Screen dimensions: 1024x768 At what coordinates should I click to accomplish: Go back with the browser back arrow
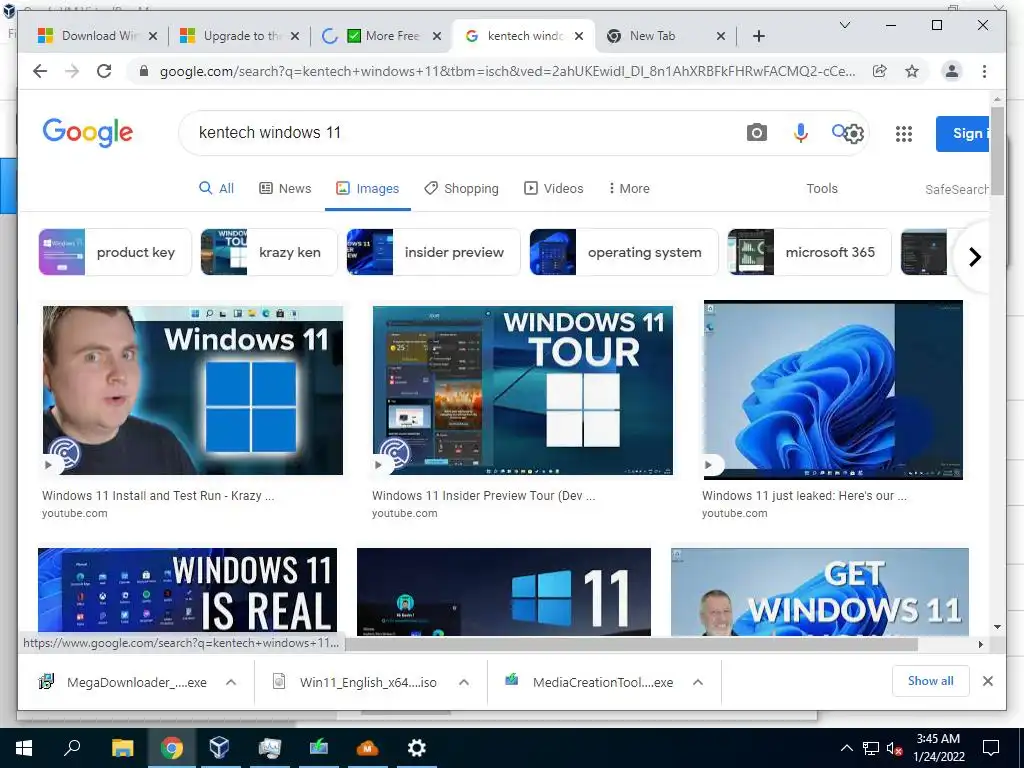(x=40, y=71)
